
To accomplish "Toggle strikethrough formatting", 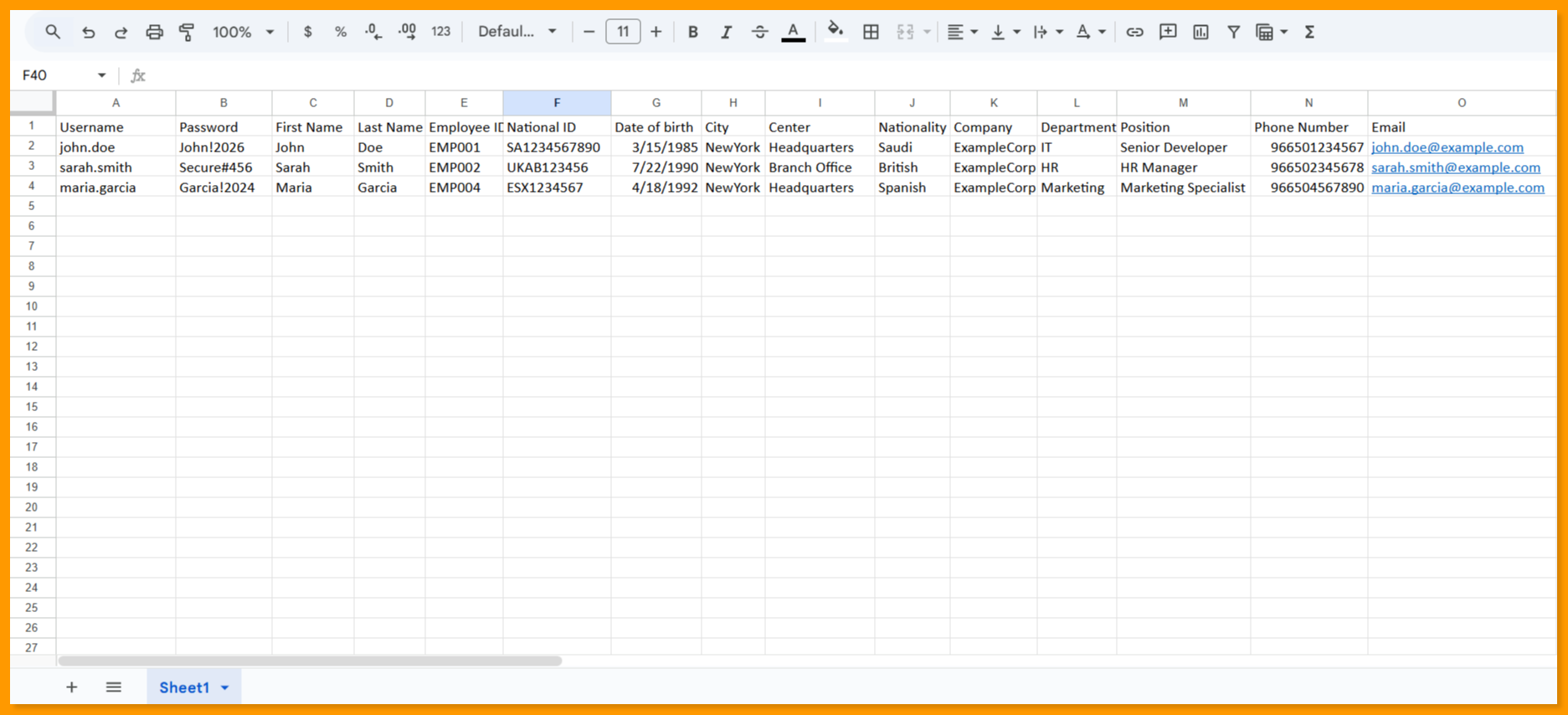I will coord(759,32).
